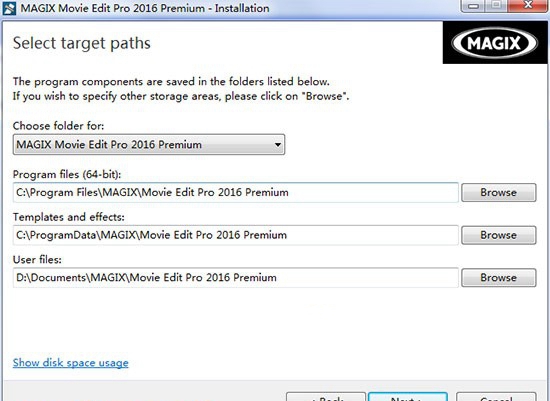Screen dimensions: 550x401
Task: Proceed with the Next button
Action: (408, 397)
